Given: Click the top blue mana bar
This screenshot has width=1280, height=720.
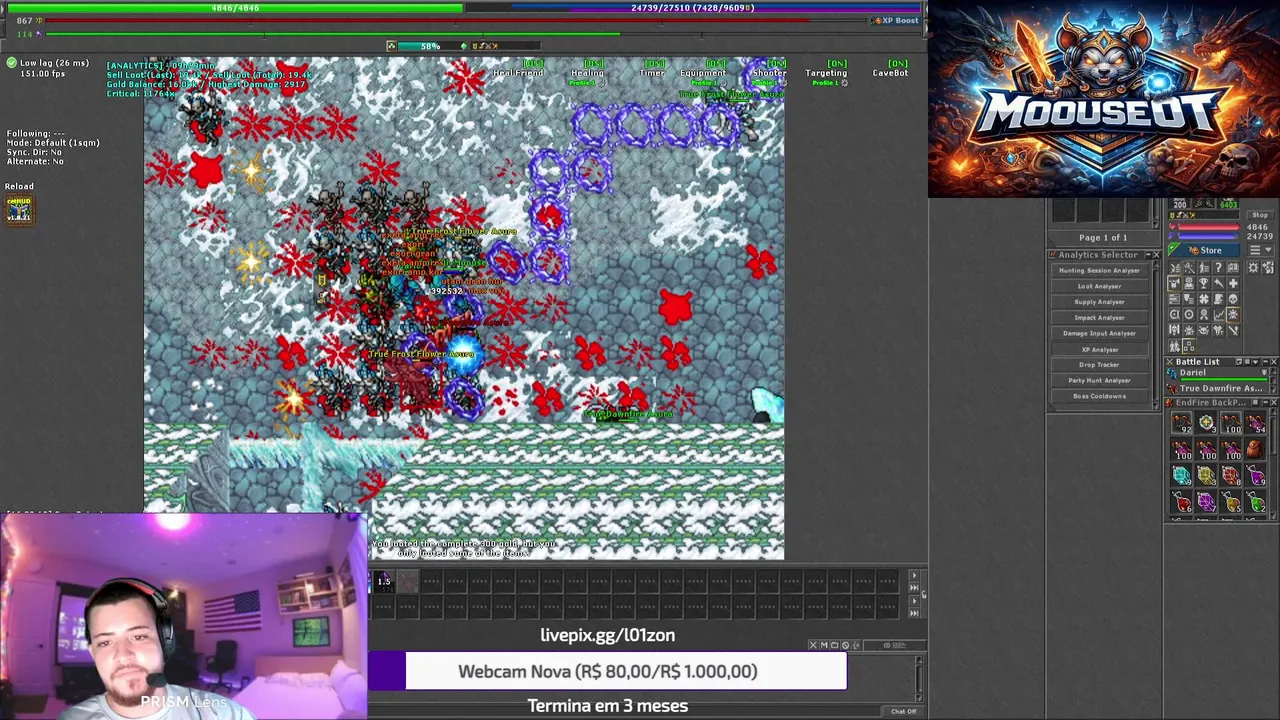Looking at the screenshot, I should coord(692,8).
